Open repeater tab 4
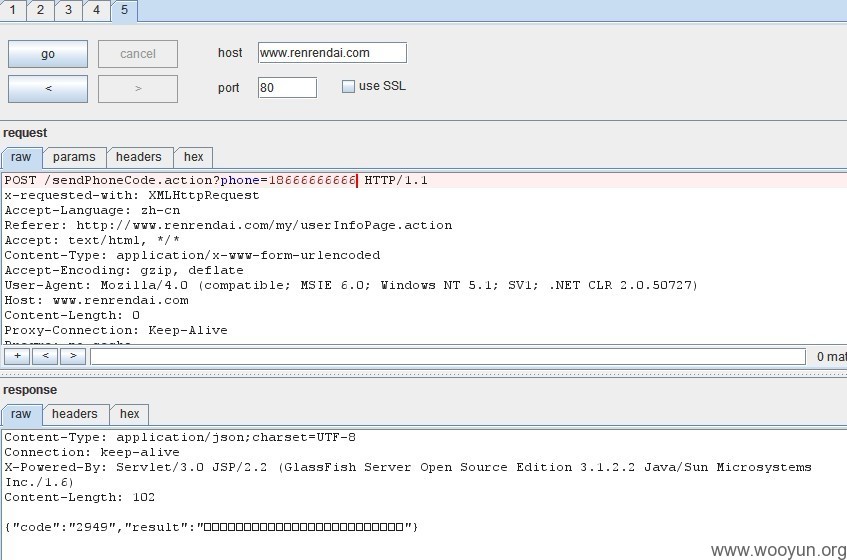 [x=96, y=10]
